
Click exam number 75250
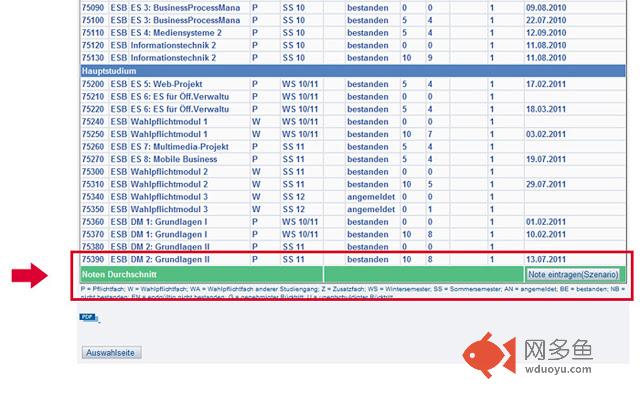(93, 134)
